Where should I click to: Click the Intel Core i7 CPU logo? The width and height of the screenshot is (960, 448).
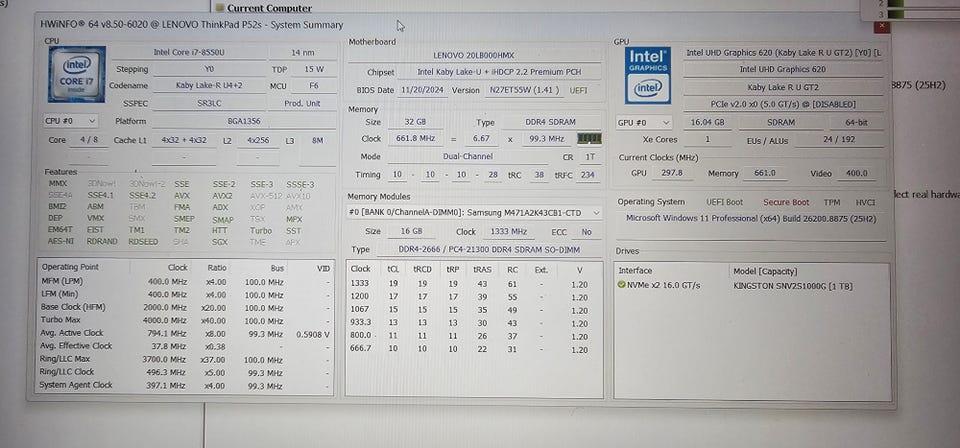77,74
